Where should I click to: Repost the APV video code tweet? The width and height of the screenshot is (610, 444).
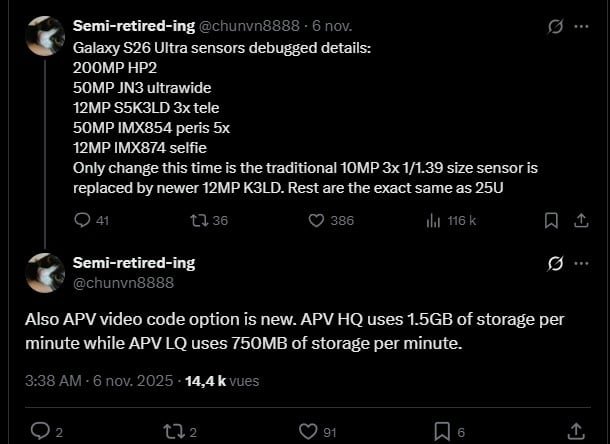(173, 430)
